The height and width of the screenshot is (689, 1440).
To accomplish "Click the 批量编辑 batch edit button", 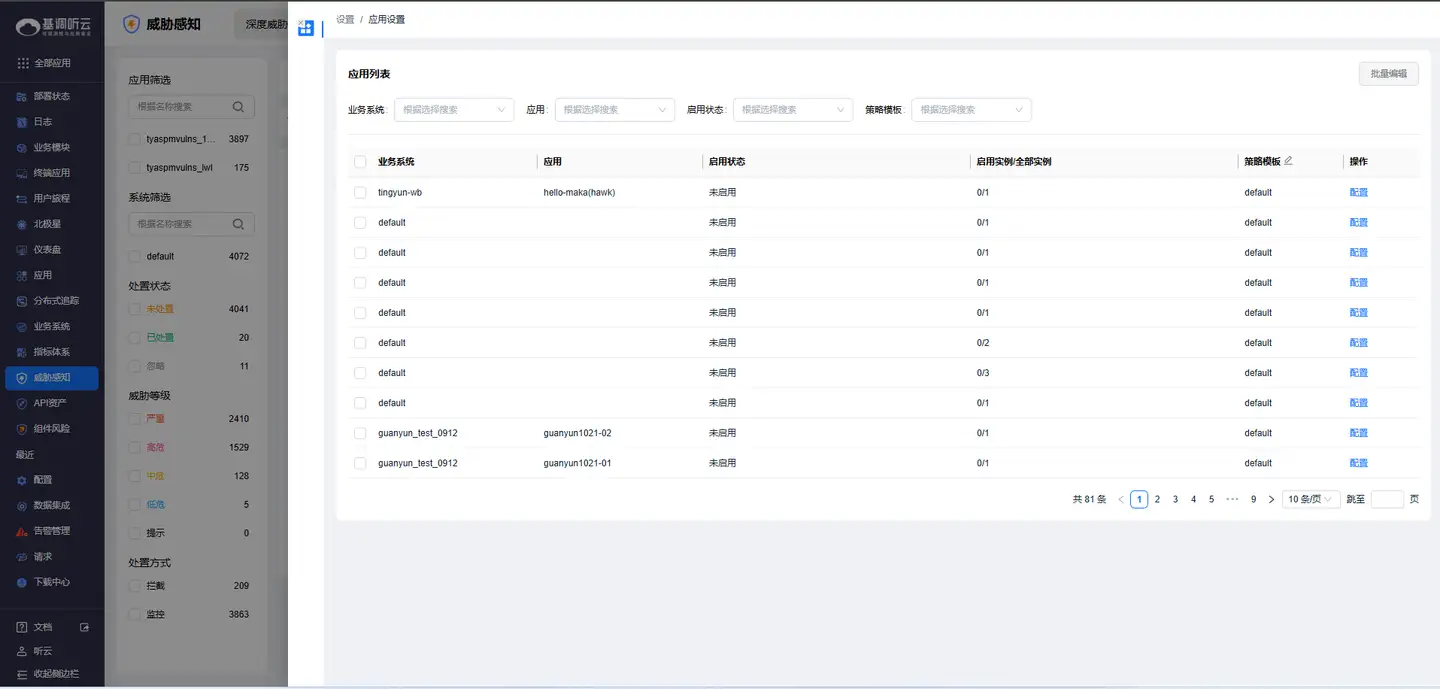I will (x=1388, y=73).
